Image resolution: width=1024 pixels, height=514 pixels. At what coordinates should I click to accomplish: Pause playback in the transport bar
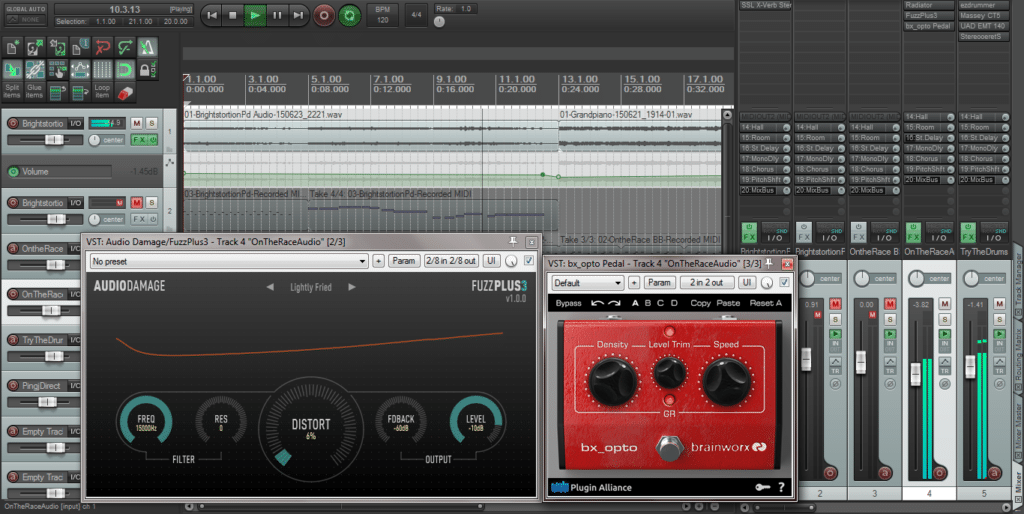click(x=277, y=16)
